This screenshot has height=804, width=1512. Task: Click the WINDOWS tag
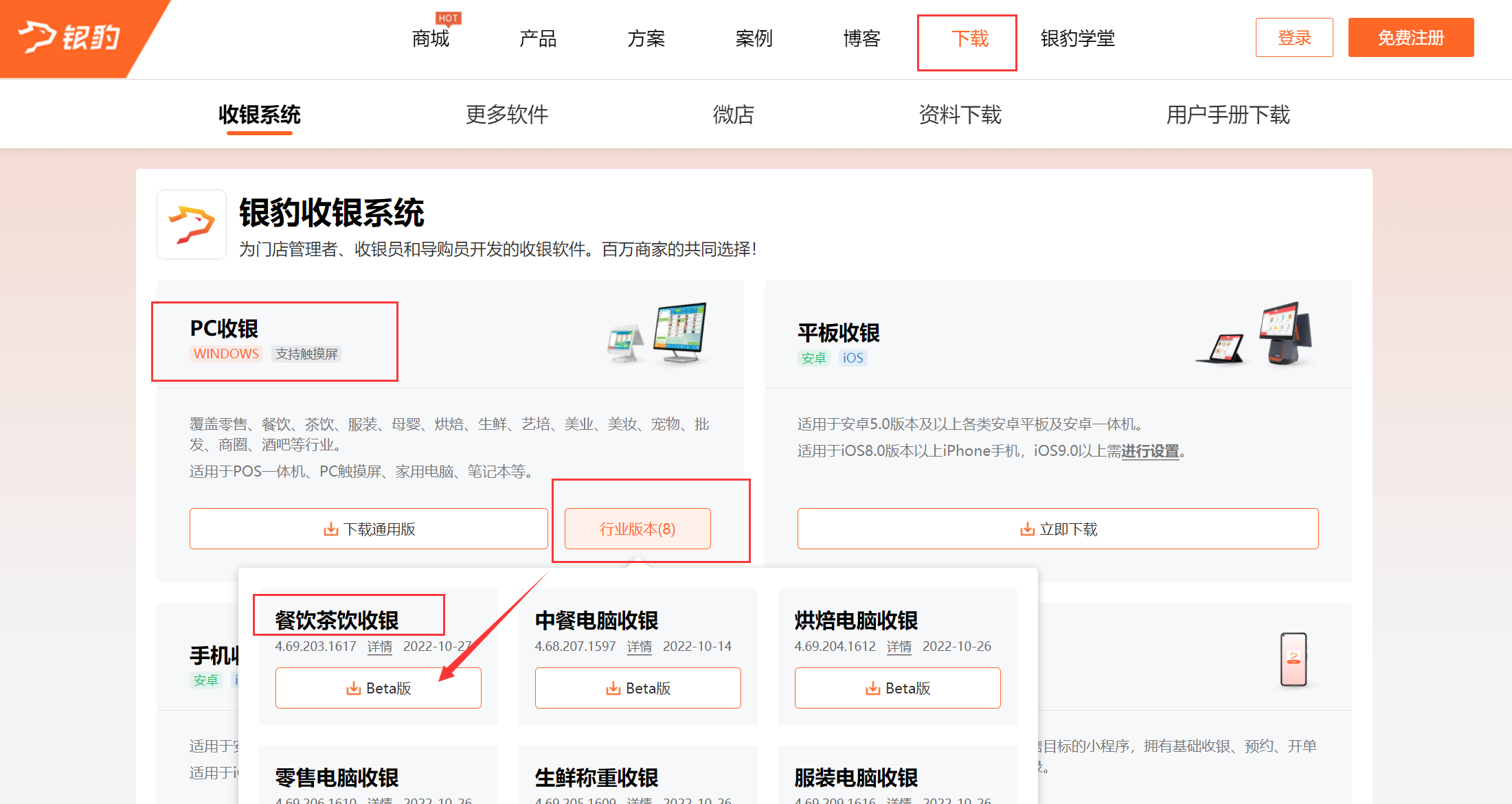pyautogui.click(x=226, y=354)
